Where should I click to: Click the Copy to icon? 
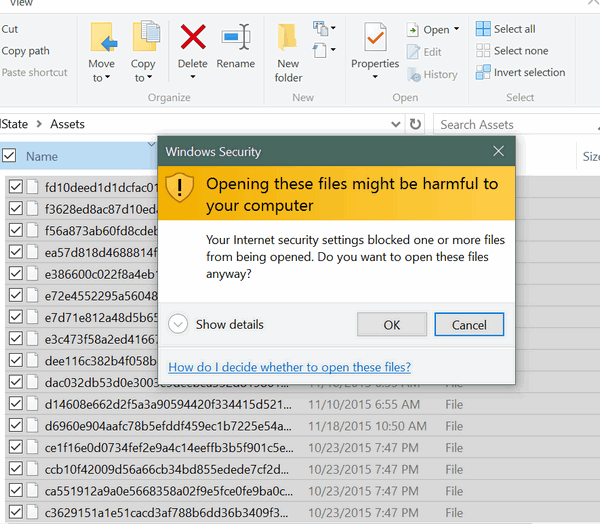click(146, 36)
